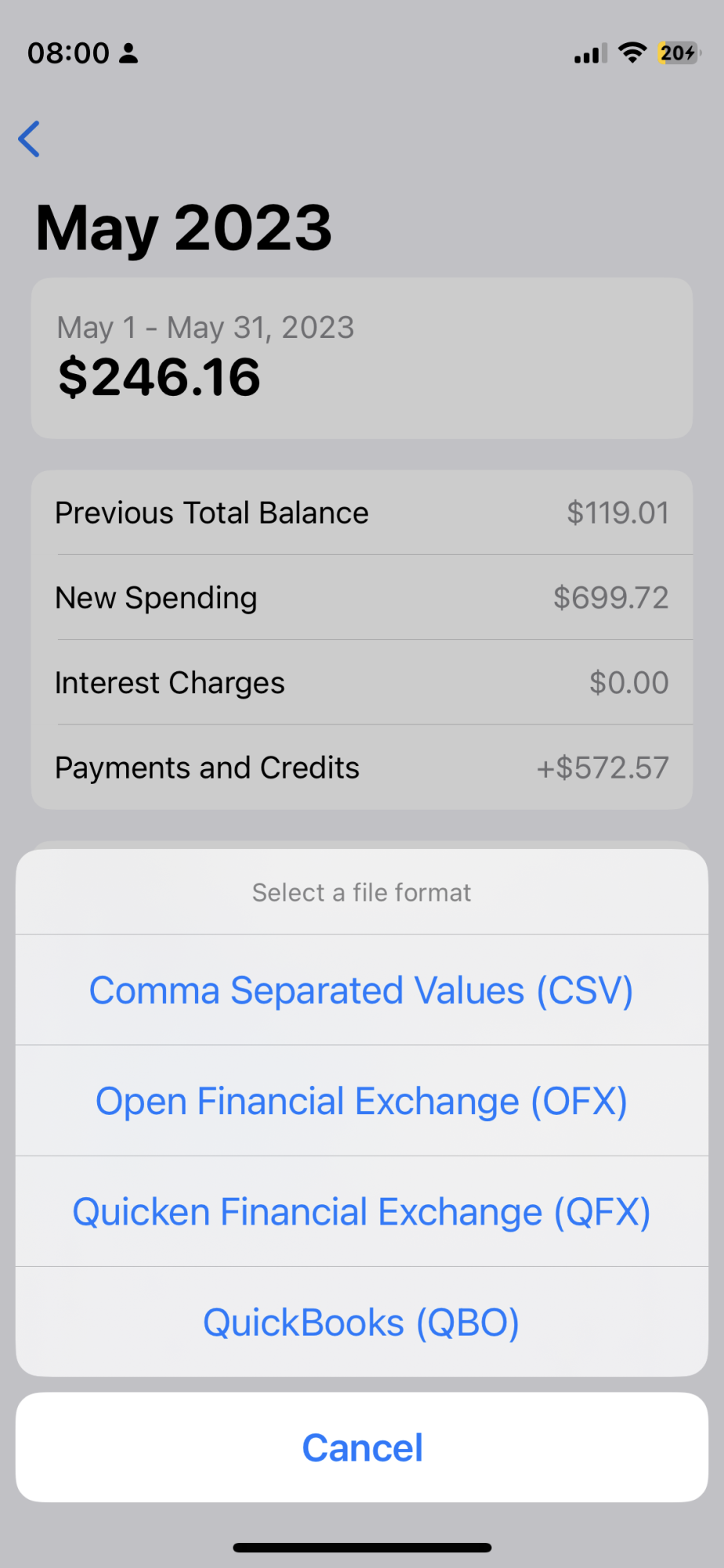
Task: Choose Comma Separated Values (CSV) format
Action: (362, 989)
